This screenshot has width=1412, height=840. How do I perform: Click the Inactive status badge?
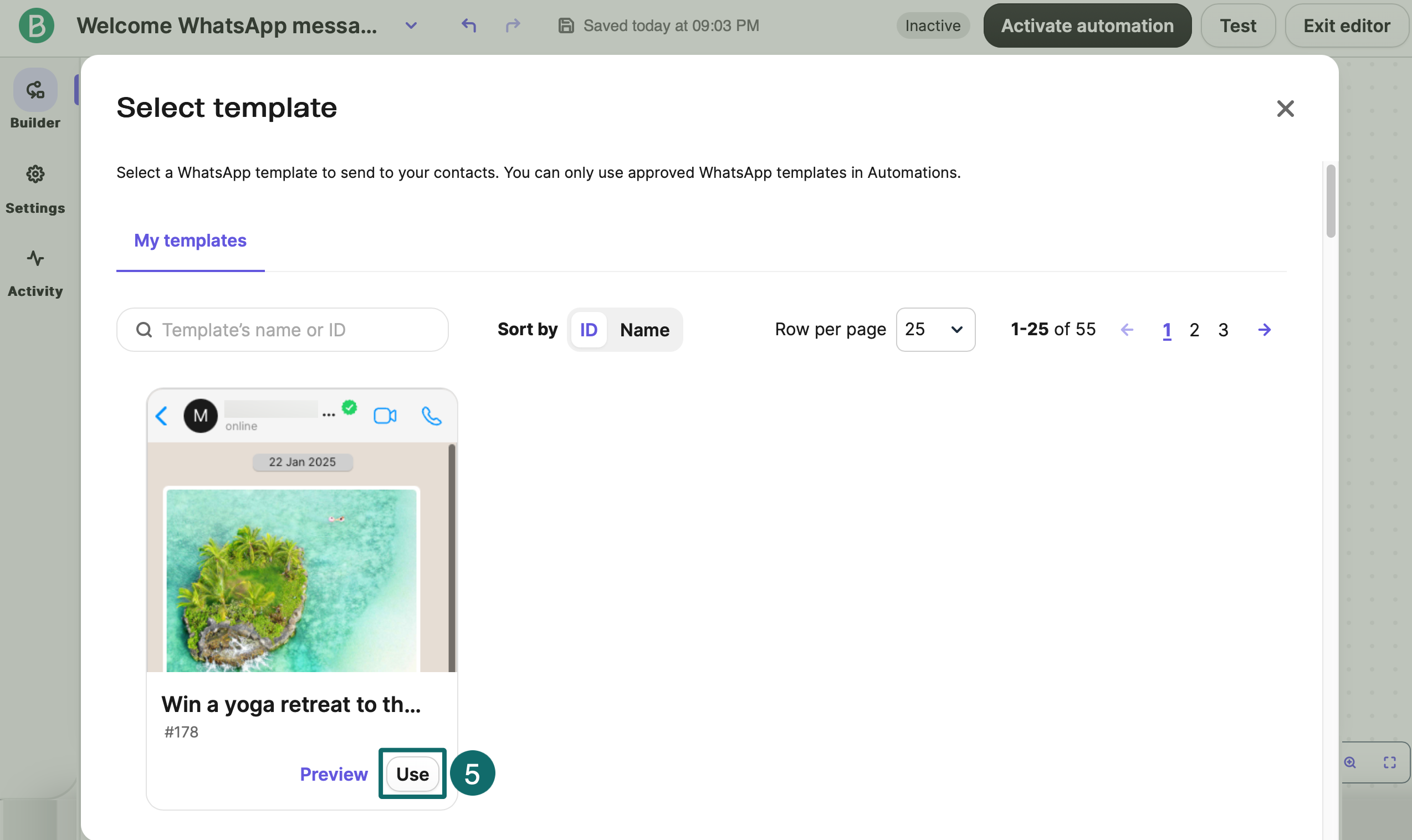click(933, 25)
